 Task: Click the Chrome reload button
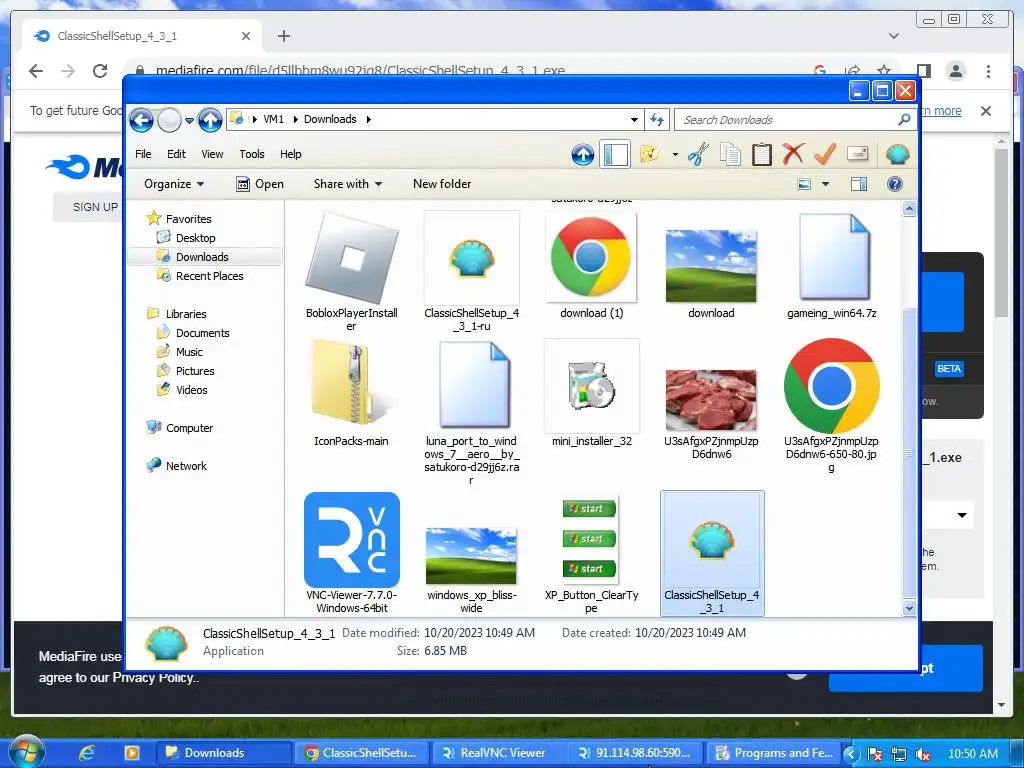(x=100, y=71)
